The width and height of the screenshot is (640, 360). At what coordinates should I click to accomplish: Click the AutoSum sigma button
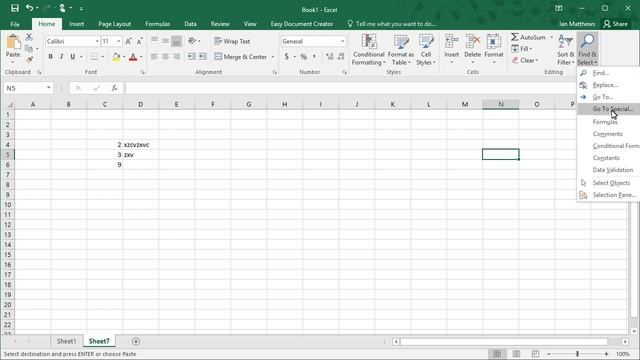528,37
